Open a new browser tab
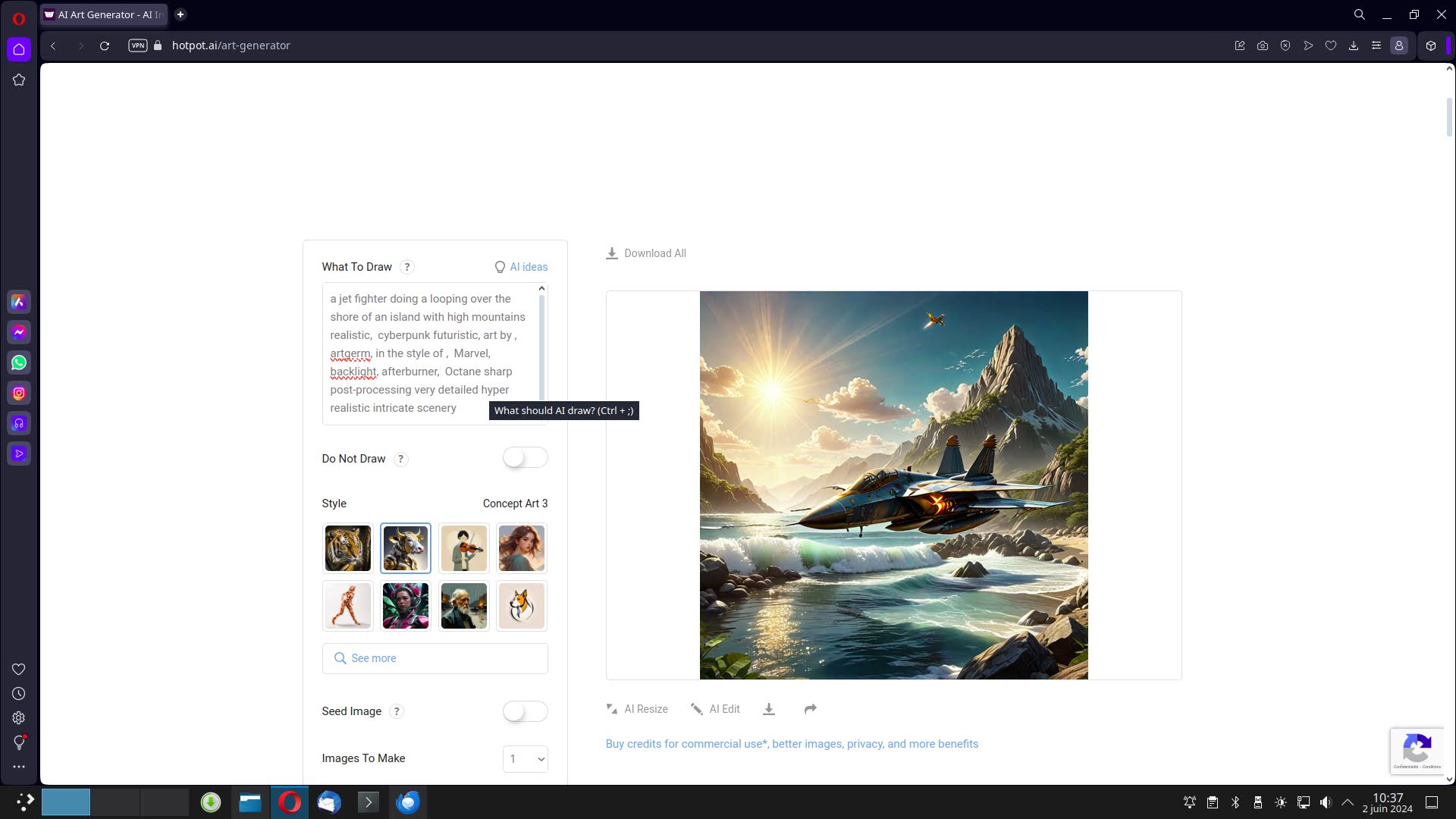Screen dimensions: 1456x819 pyautogui.click(x=180, y=14)
